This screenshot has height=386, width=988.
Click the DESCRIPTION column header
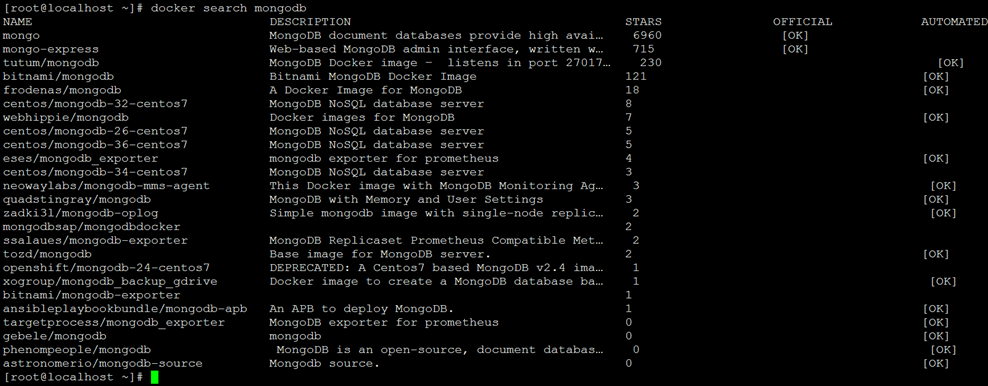[x=310, y=22]
